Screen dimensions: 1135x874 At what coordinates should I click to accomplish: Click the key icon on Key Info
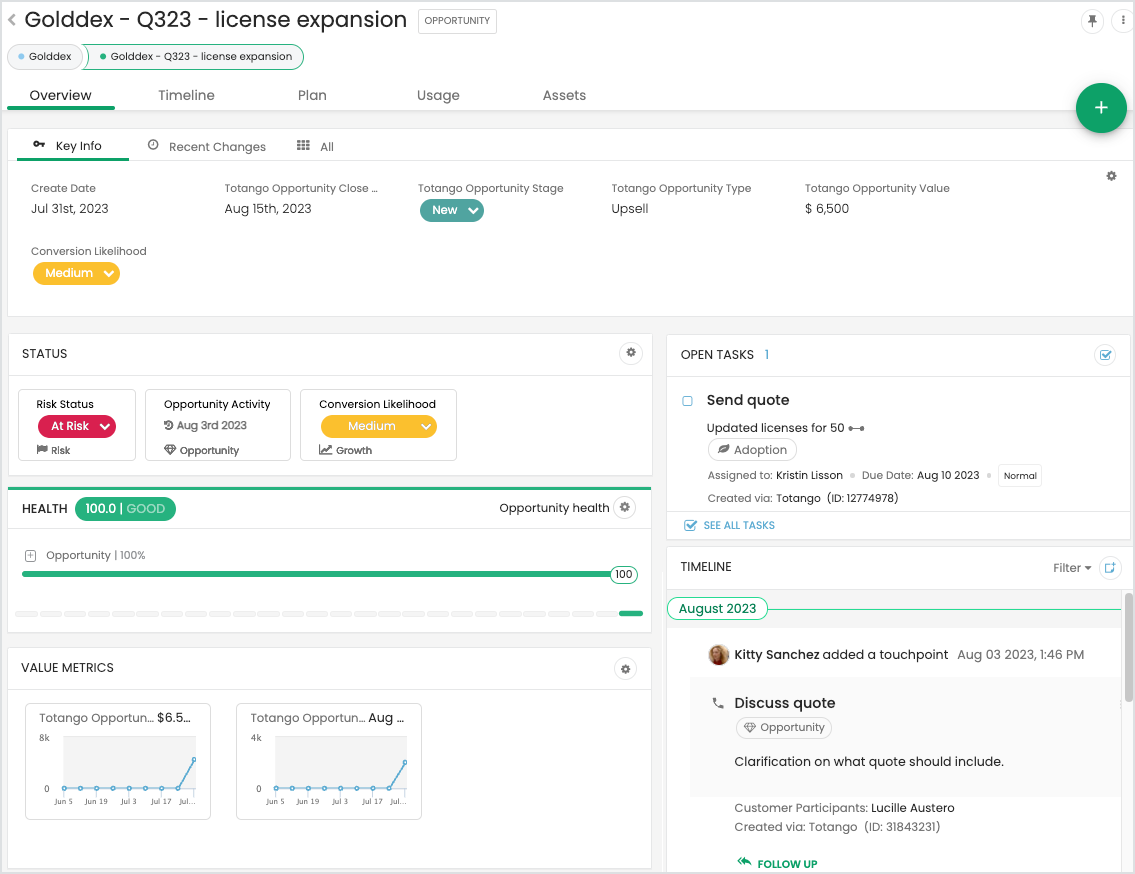(39, 145)
